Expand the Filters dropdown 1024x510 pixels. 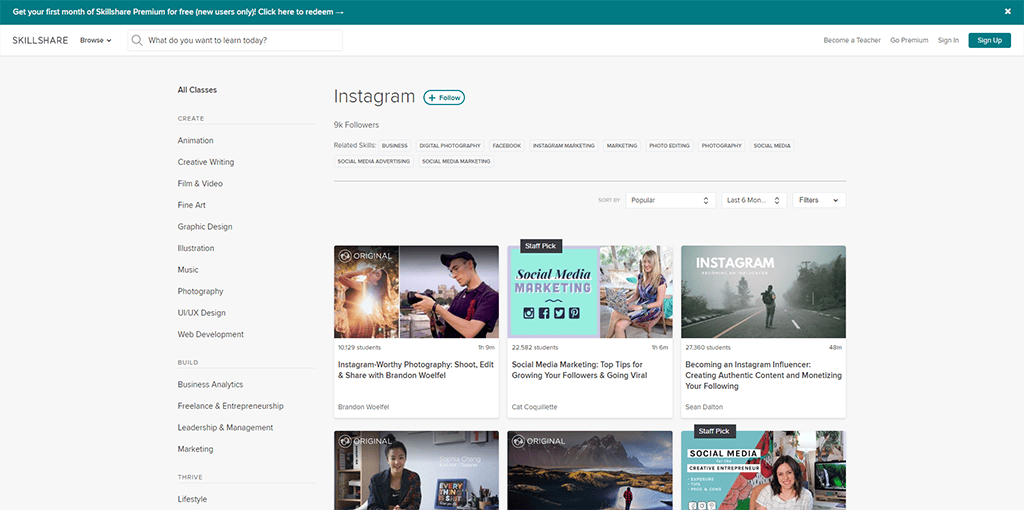819,200
